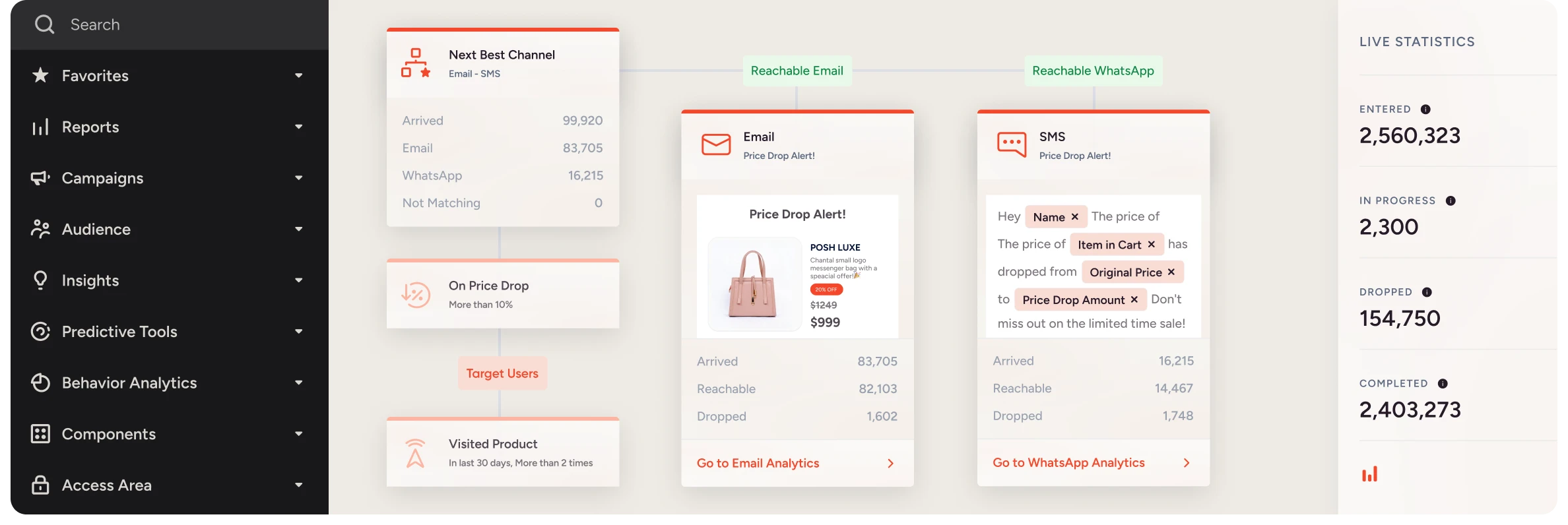The width and height of the screenshot is (1568, 525).
Task: Expand the Reports menu arrow
Action: click(299, 127)
